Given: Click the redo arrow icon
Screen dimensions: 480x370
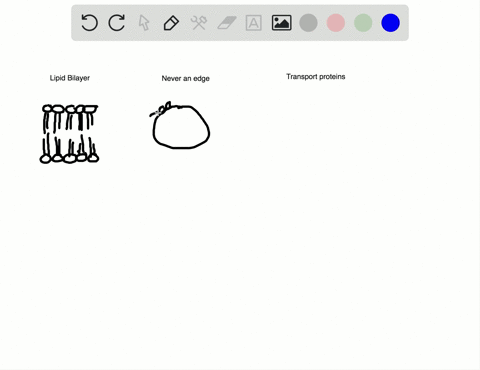Looking at the screenshot, I should 117,23.
